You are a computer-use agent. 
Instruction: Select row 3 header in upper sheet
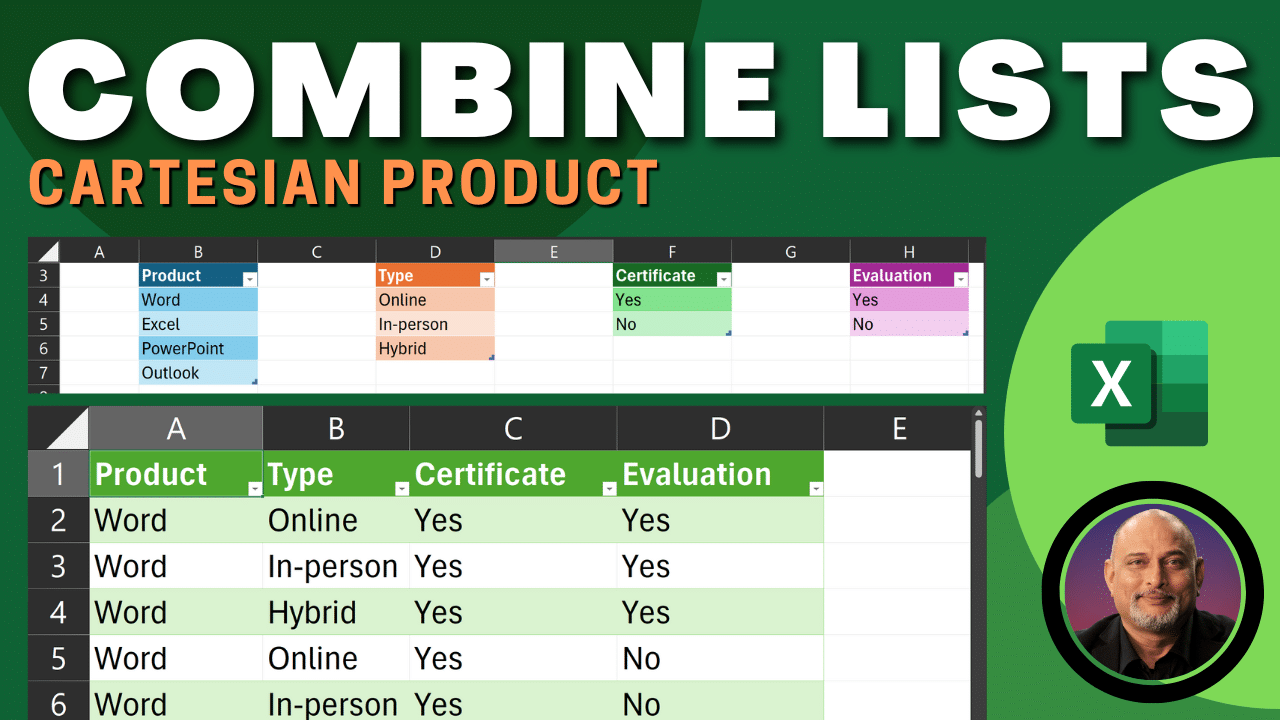(x=44, y=276)
